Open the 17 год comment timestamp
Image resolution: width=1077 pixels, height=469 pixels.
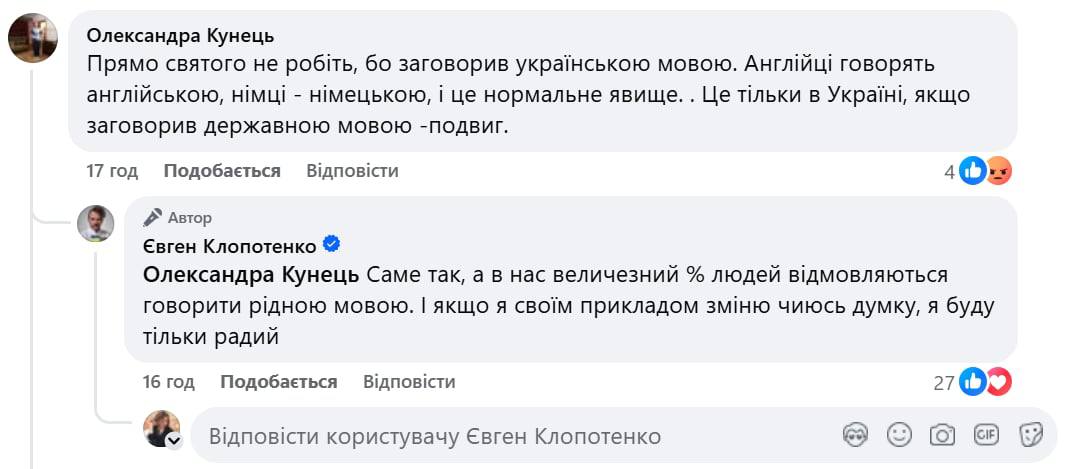tap(112, 171)
